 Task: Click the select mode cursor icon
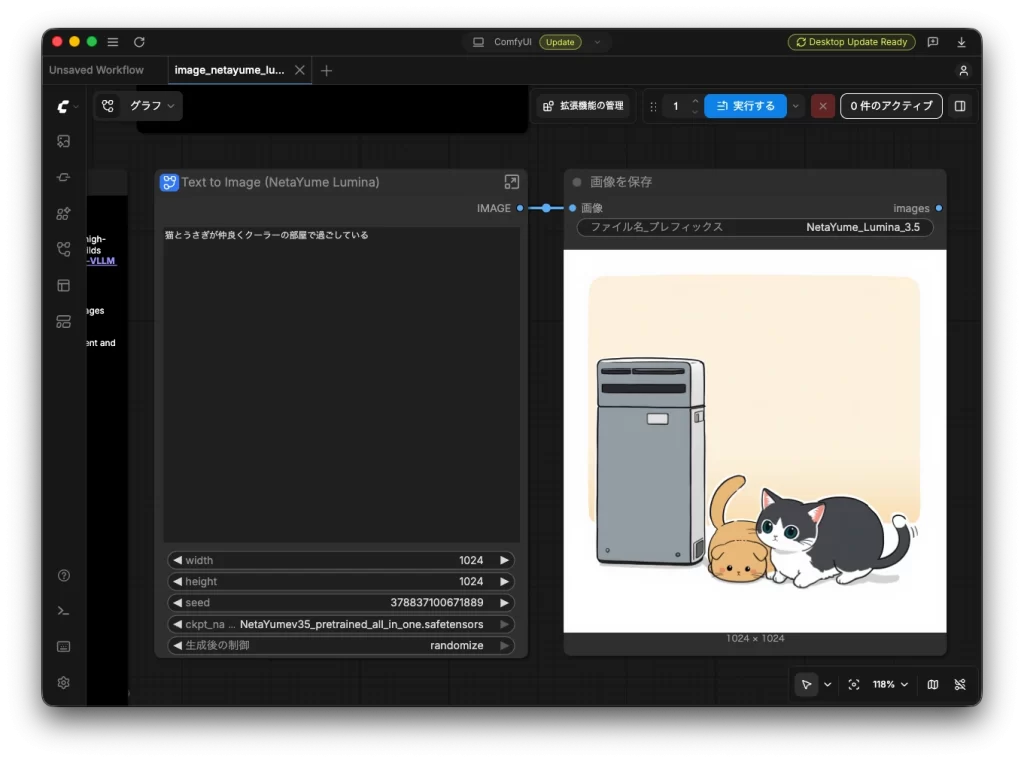click(807, 684)
